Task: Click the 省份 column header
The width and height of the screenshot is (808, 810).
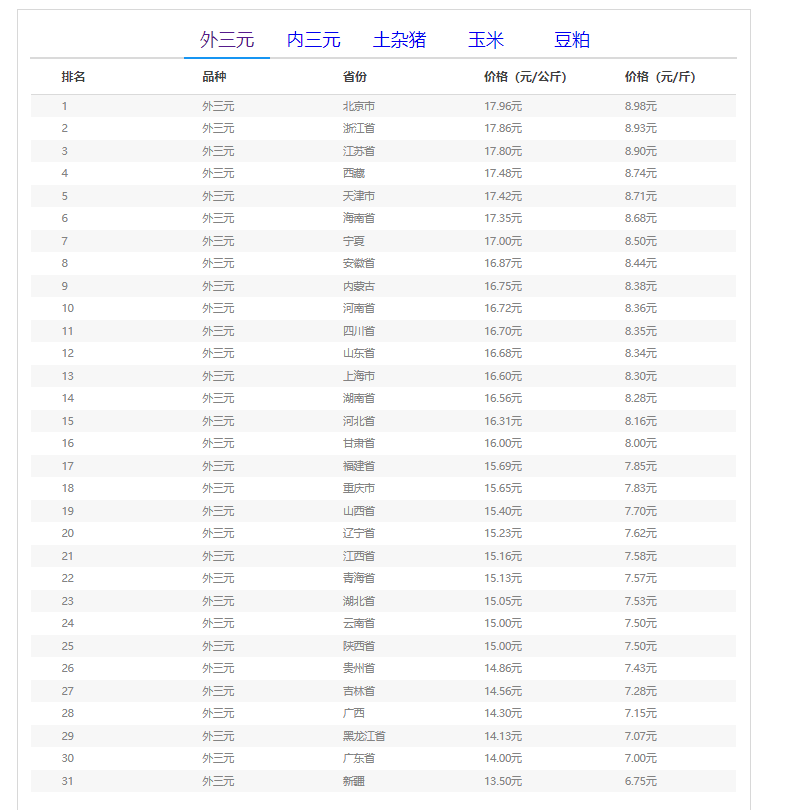Action: click(355, 77)
